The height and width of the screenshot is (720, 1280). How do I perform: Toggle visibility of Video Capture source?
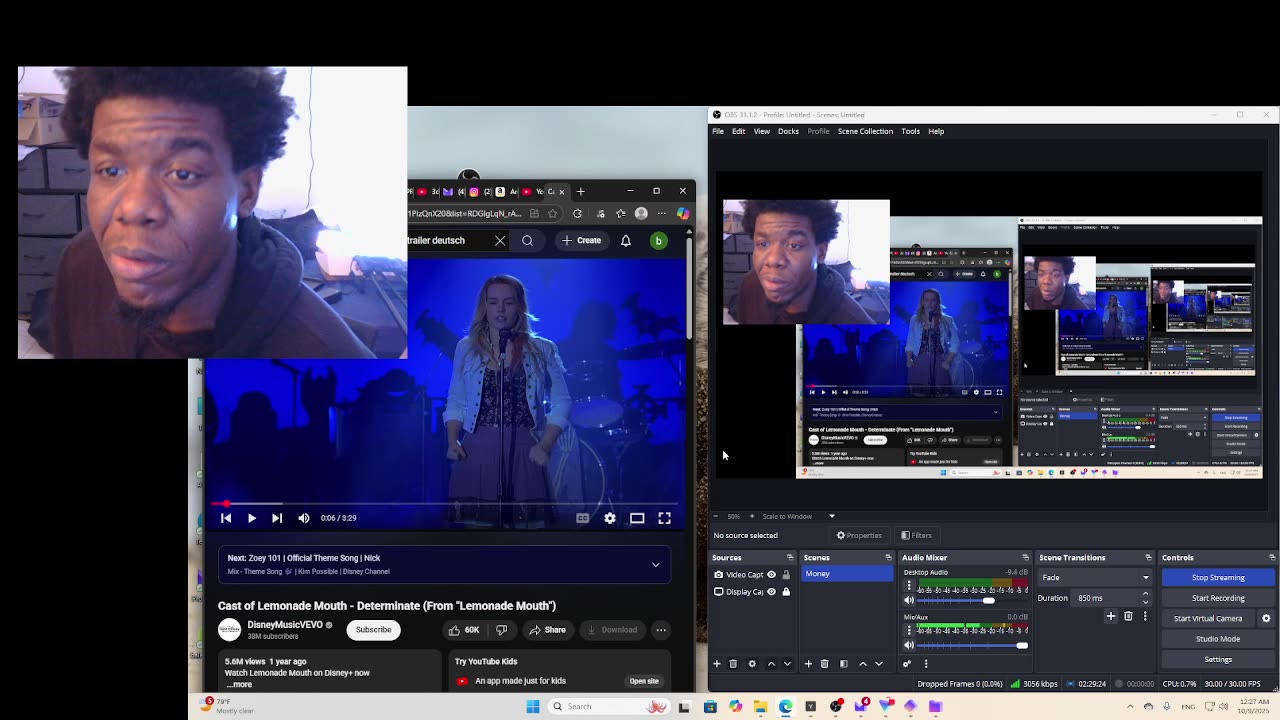click(771, 575)
